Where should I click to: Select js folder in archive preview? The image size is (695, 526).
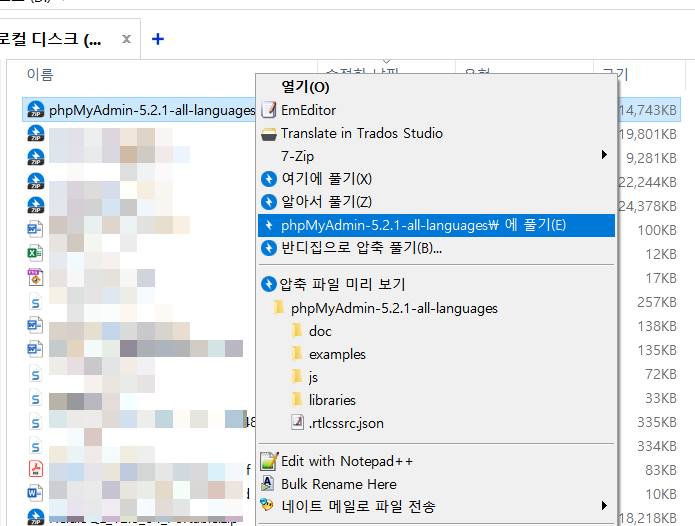[x=313, y=377]
